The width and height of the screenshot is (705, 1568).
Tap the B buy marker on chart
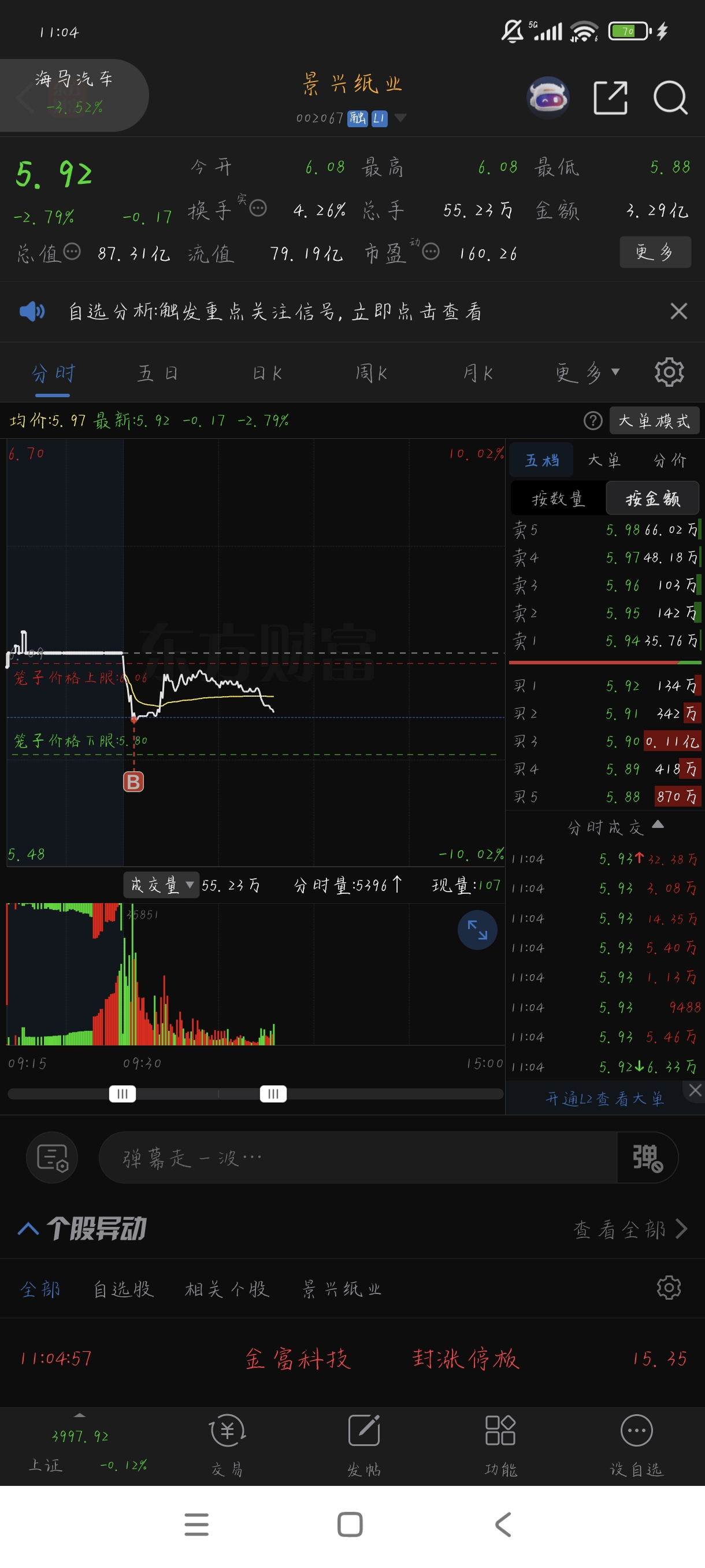coord(134,782)
